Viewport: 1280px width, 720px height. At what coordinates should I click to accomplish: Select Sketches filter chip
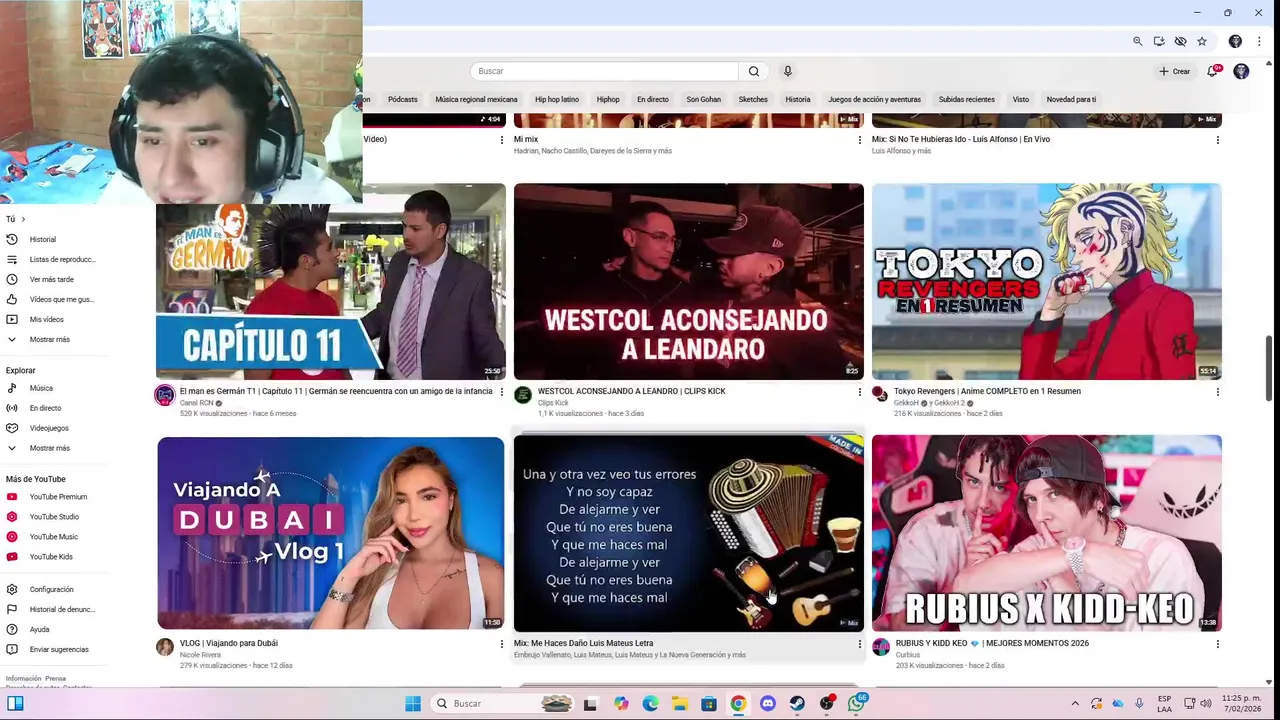753,99
